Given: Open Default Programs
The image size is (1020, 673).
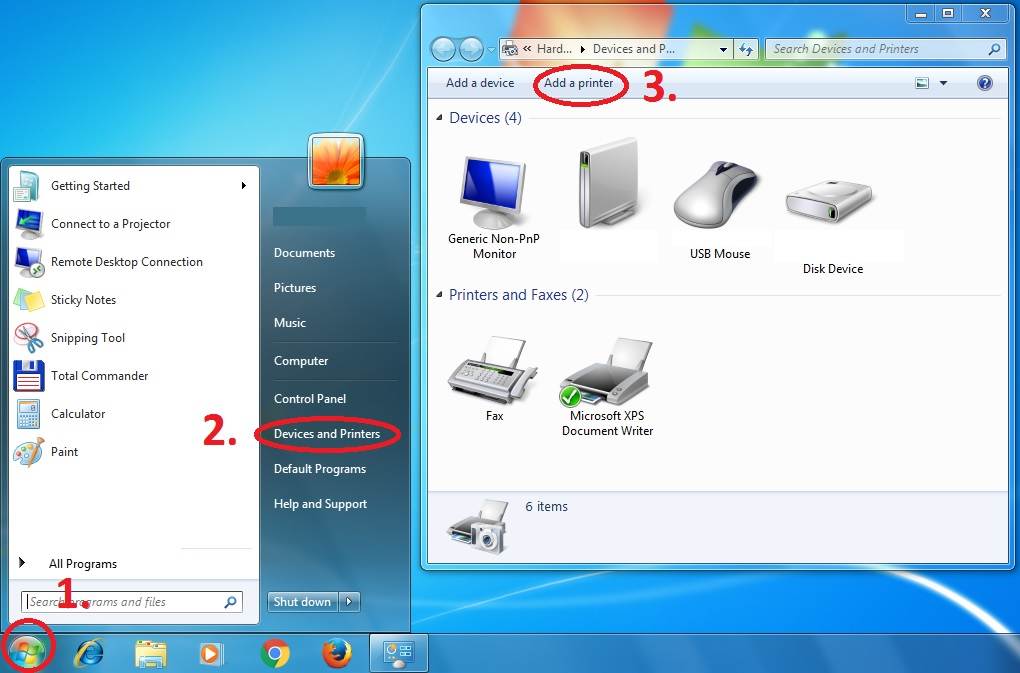Looking at the screenshot, I should point(319,469).
